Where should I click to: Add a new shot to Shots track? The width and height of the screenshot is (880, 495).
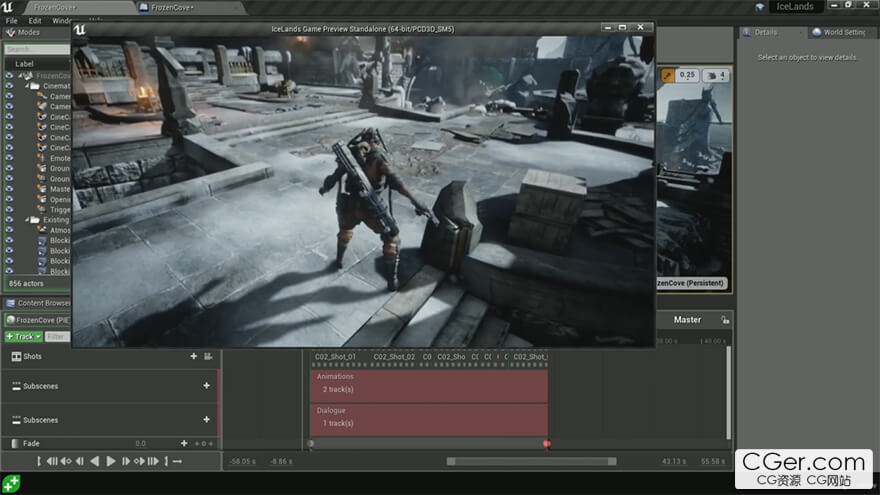(194, 356)
